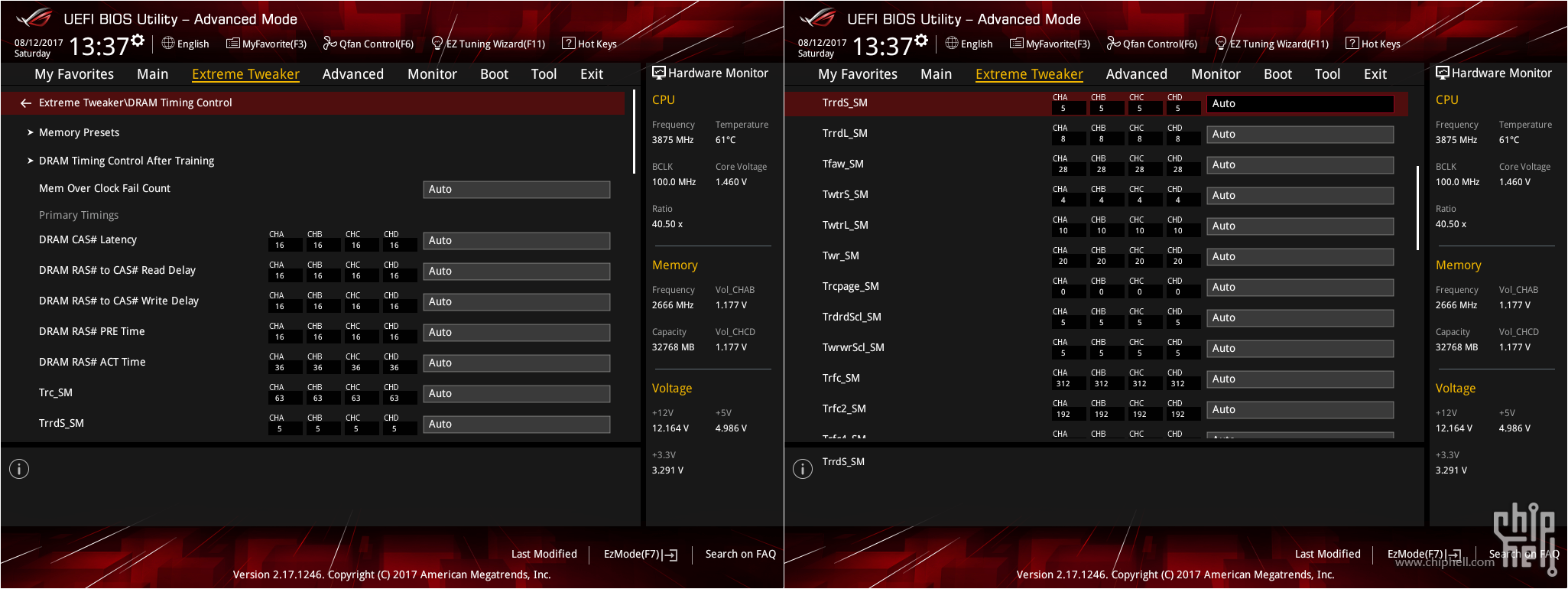Click the left window's language globe icon
The width and height of the screenshot is (1568, 589).
pyautogui.click(x=168, y=43)
